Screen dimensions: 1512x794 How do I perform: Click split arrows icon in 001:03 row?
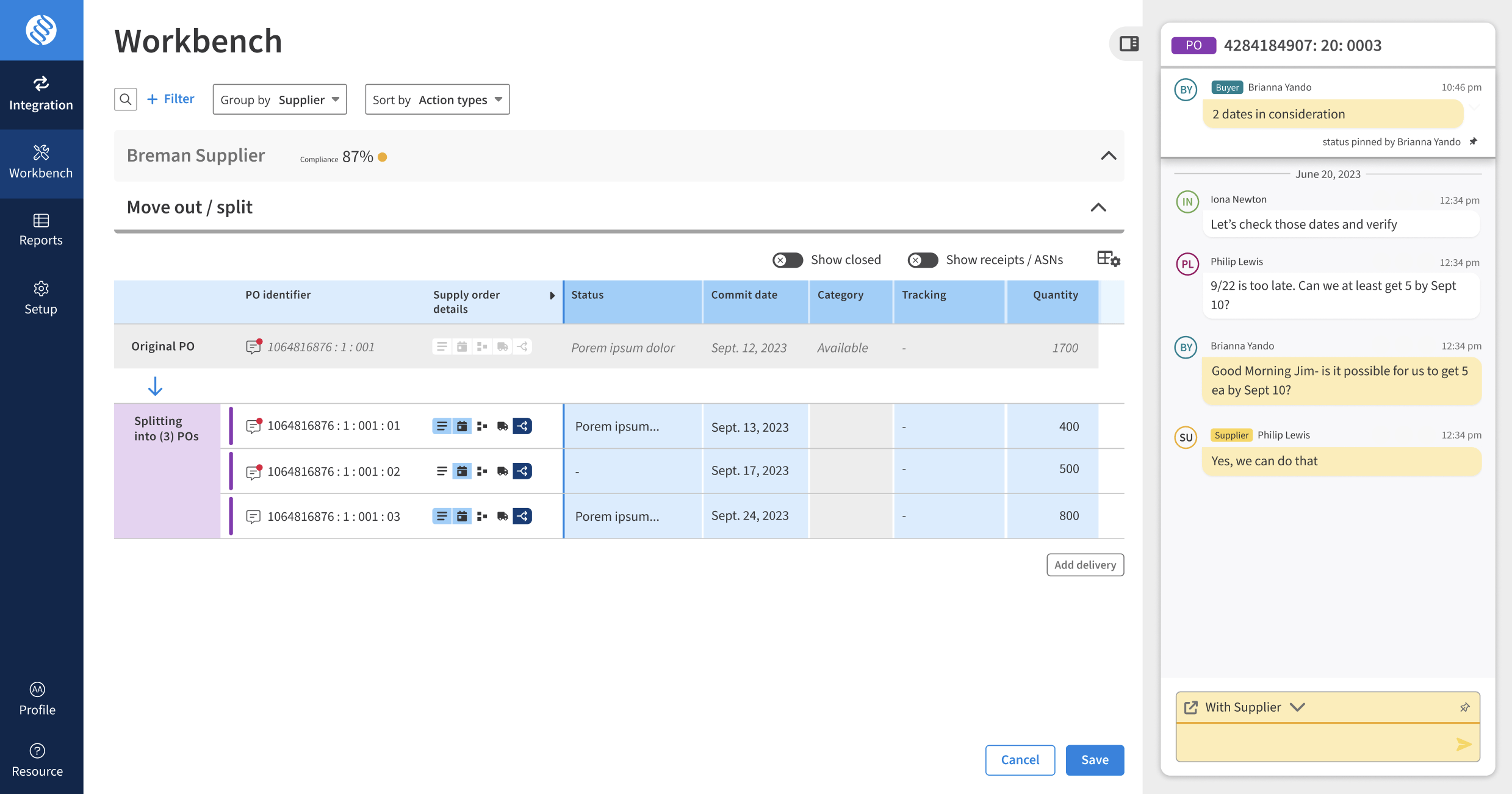click(x=522, y=516)
